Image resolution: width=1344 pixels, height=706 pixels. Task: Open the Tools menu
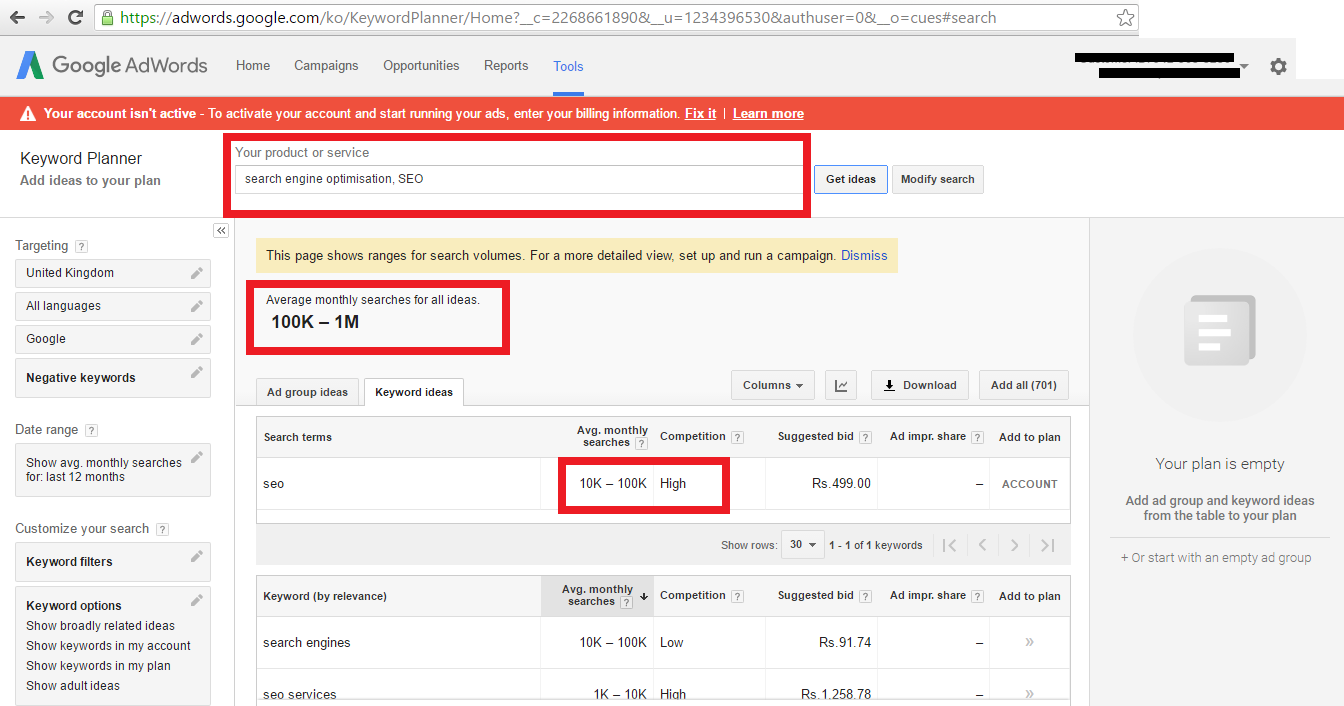tap(568, 66)
